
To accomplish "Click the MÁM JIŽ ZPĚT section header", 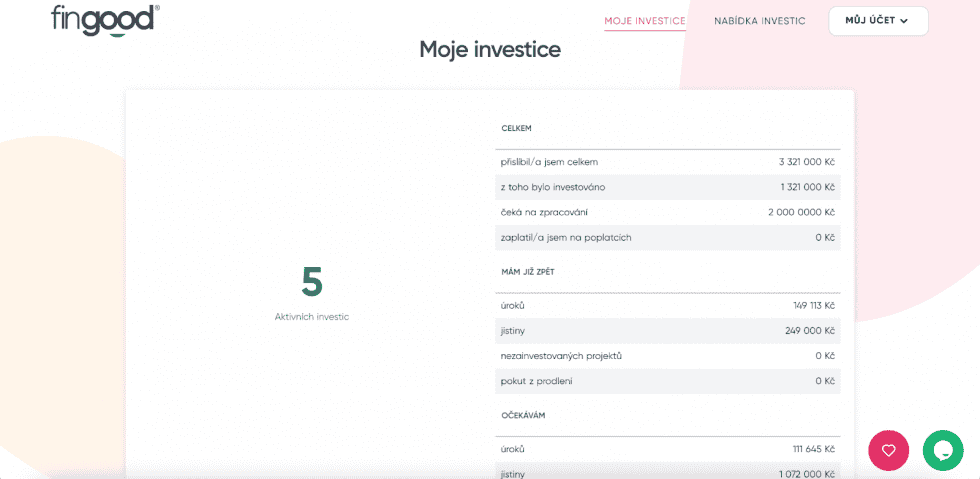I will 530,271.
